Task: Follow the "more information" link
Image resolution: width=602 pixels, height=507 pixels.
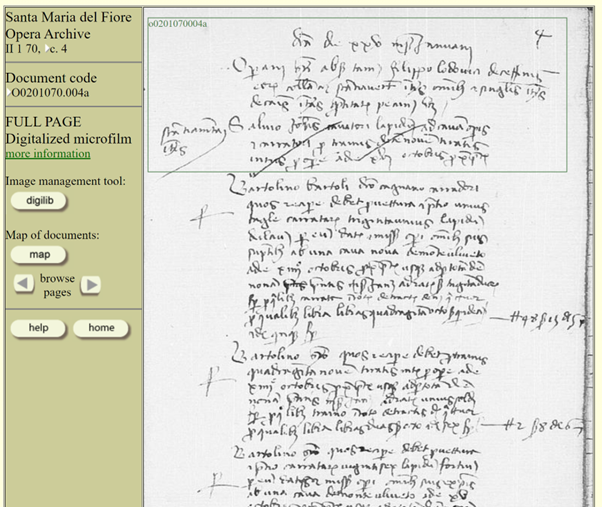Action: pos(48,154)
